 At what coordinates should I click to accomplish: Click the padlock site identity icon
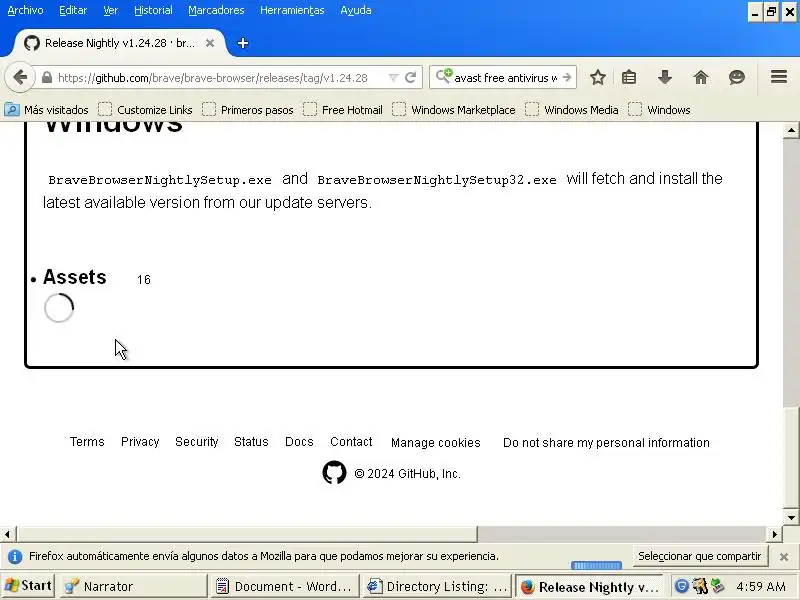(47, 78)
